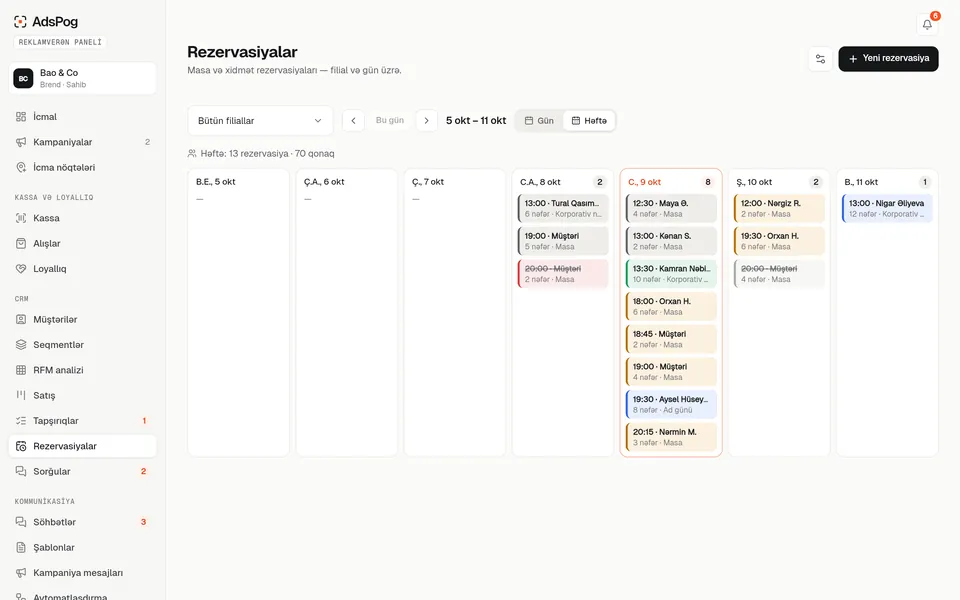Open the Seqmentlər menu item

(x=82, y=345)
